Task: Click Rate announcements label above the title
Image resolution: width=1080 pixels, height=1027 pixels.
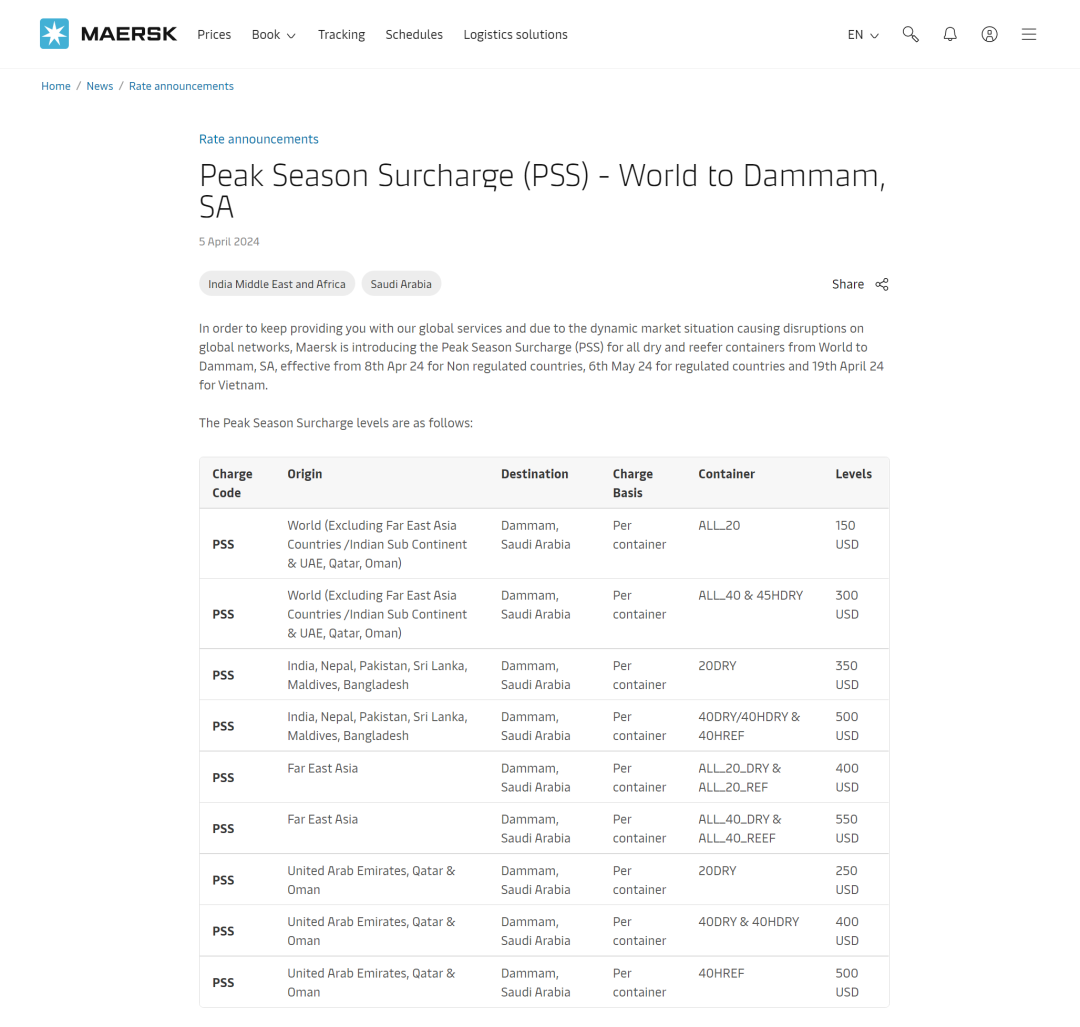Action: [x=258, y=139]
